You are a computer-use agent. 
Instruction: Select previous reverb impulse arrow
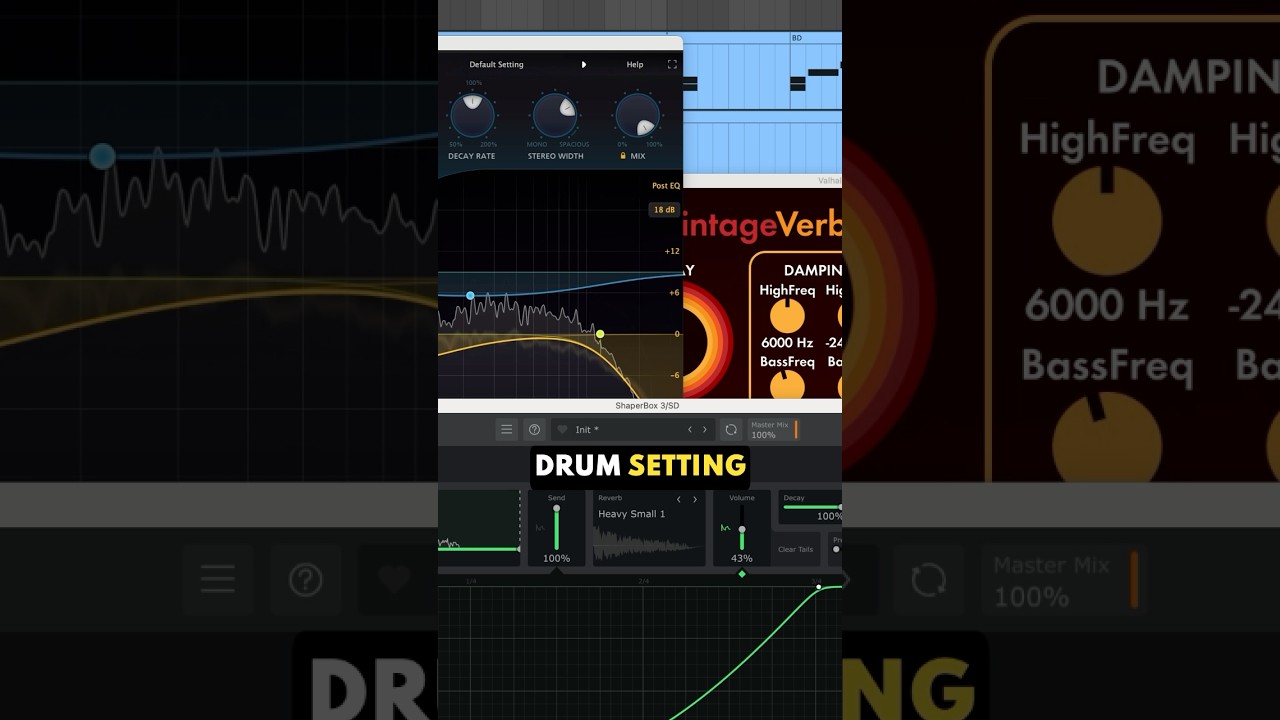click(x=679, y=499)
